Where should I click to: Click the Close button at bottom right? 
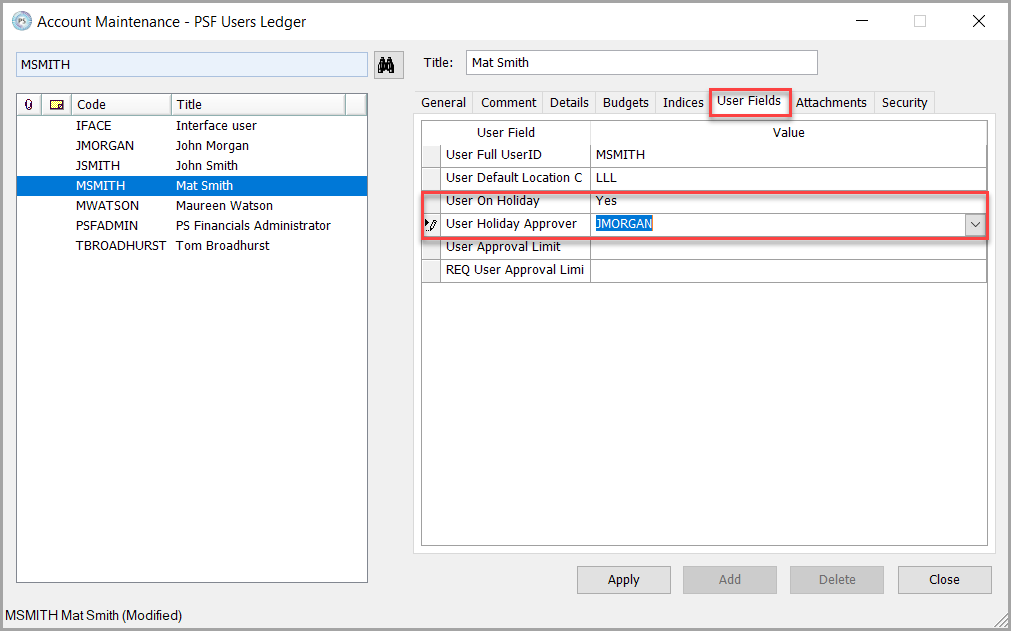944,579
